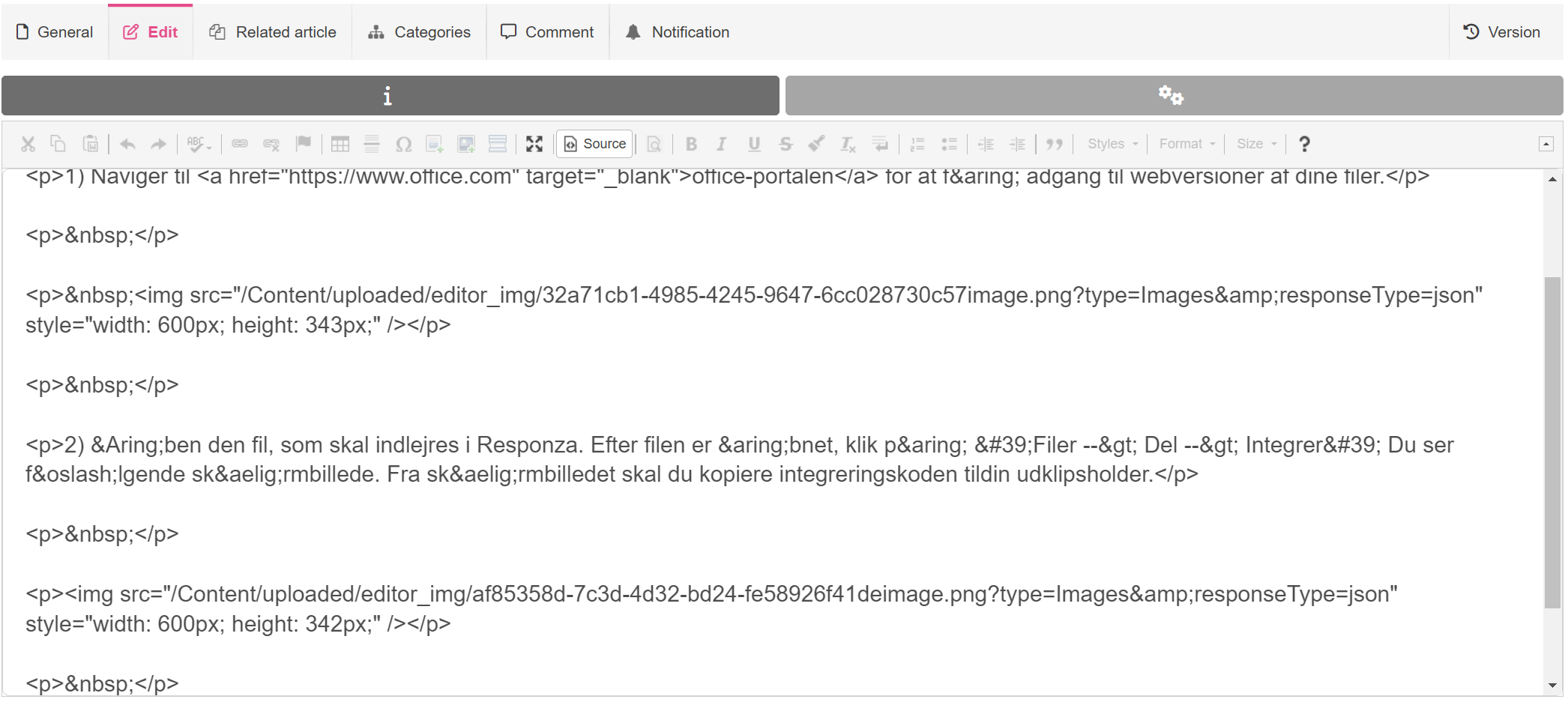Click the anchor flag icon
The height and width of the screenshot is (711, 1568).
click(x=303, y=144)
